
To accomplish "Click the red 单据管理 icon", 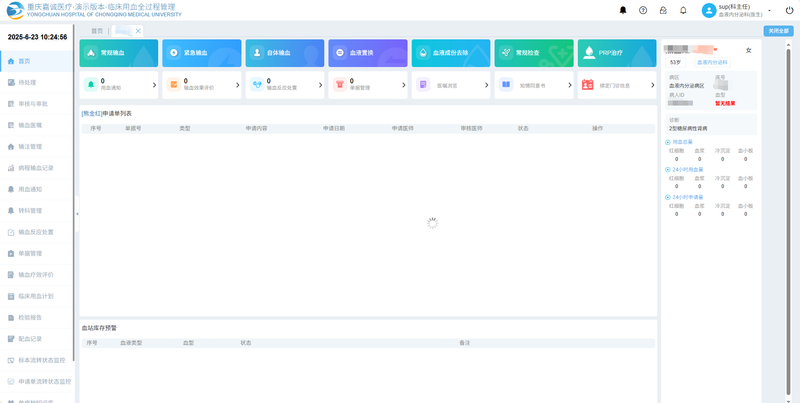I will [x=340, y=85].
